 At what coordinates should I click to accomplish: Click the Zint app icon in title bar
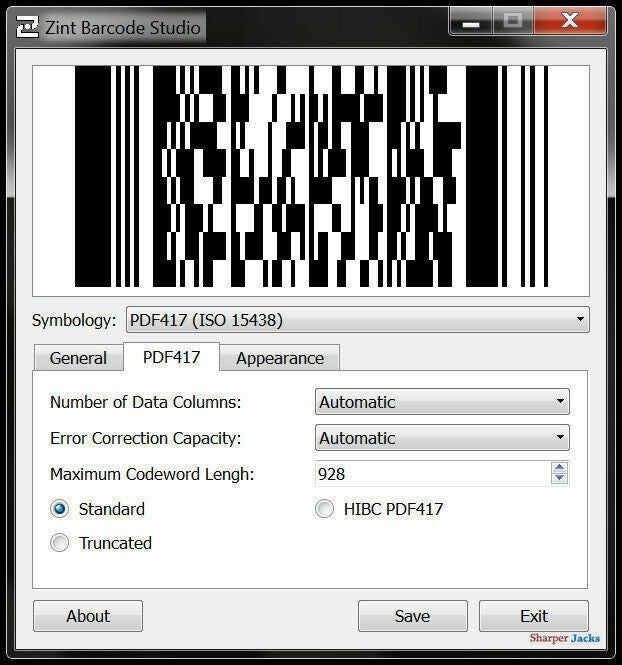[28, 27]
